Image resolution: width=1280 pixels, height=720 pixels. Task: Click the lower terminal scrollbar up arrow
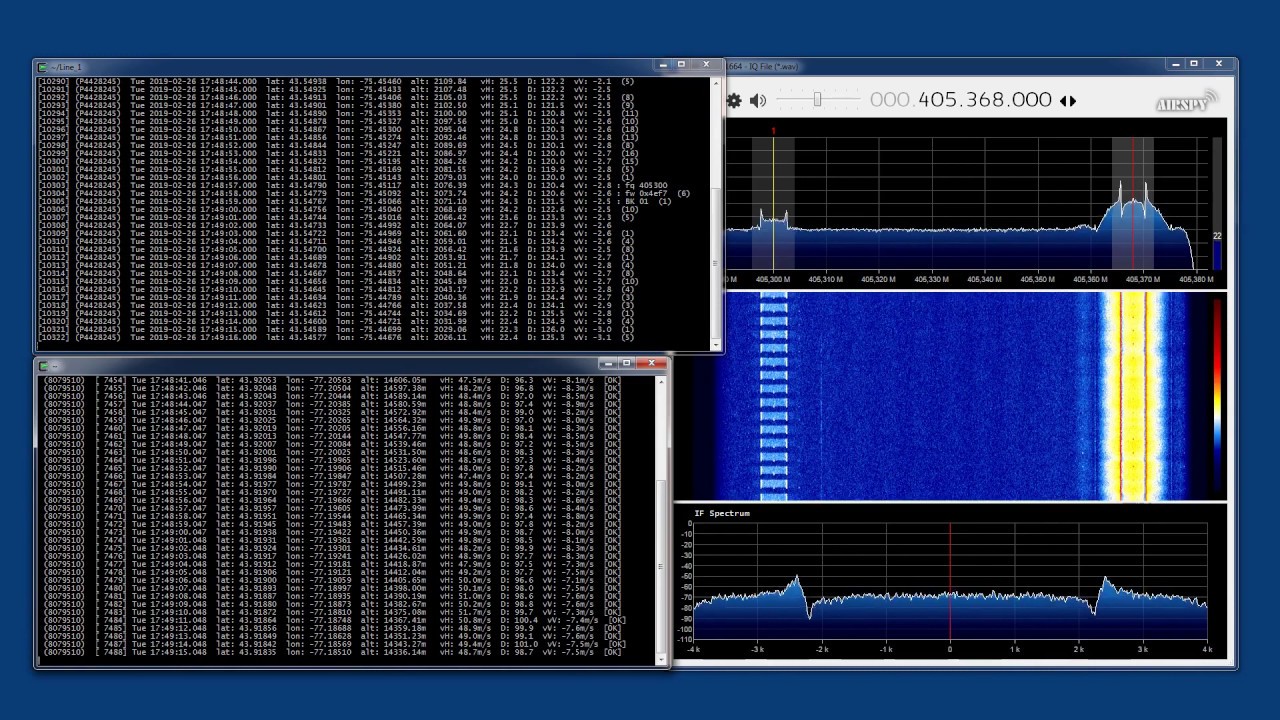(x=660, y=381)
